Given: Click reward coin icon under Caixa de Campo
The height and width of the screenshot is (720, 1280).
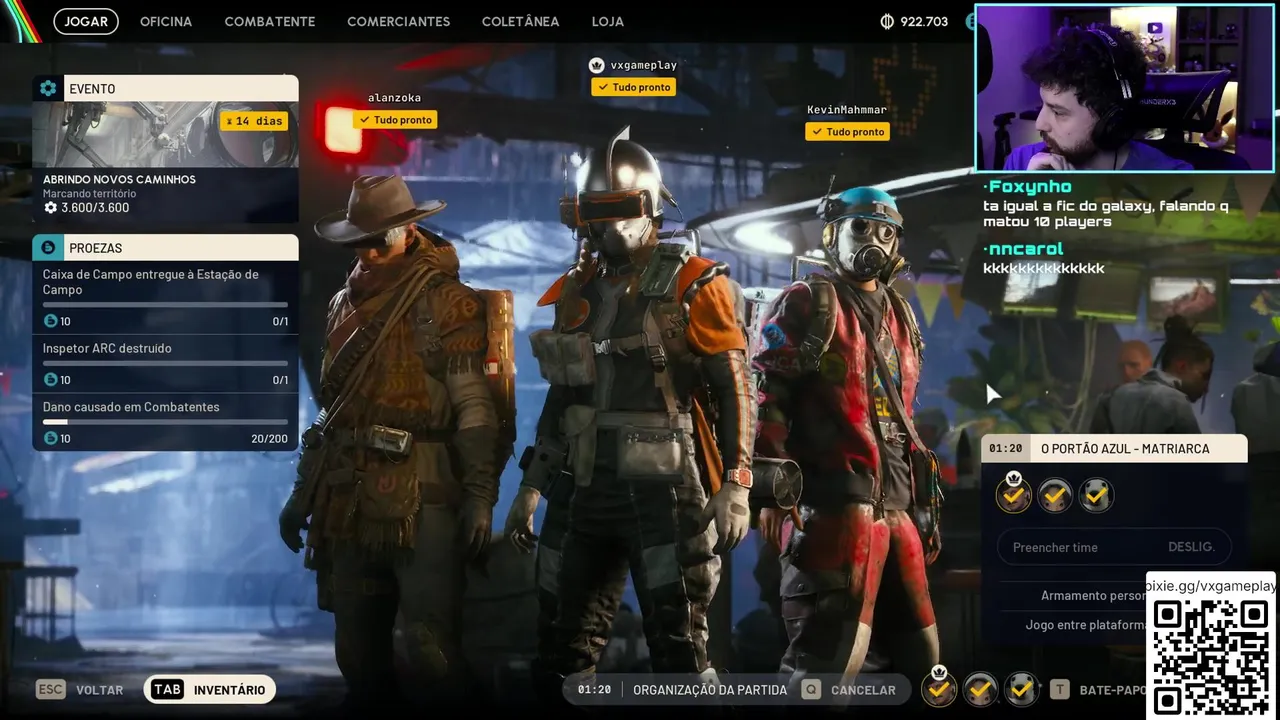Looking at the screenshot, I should (x=51, y=321).
